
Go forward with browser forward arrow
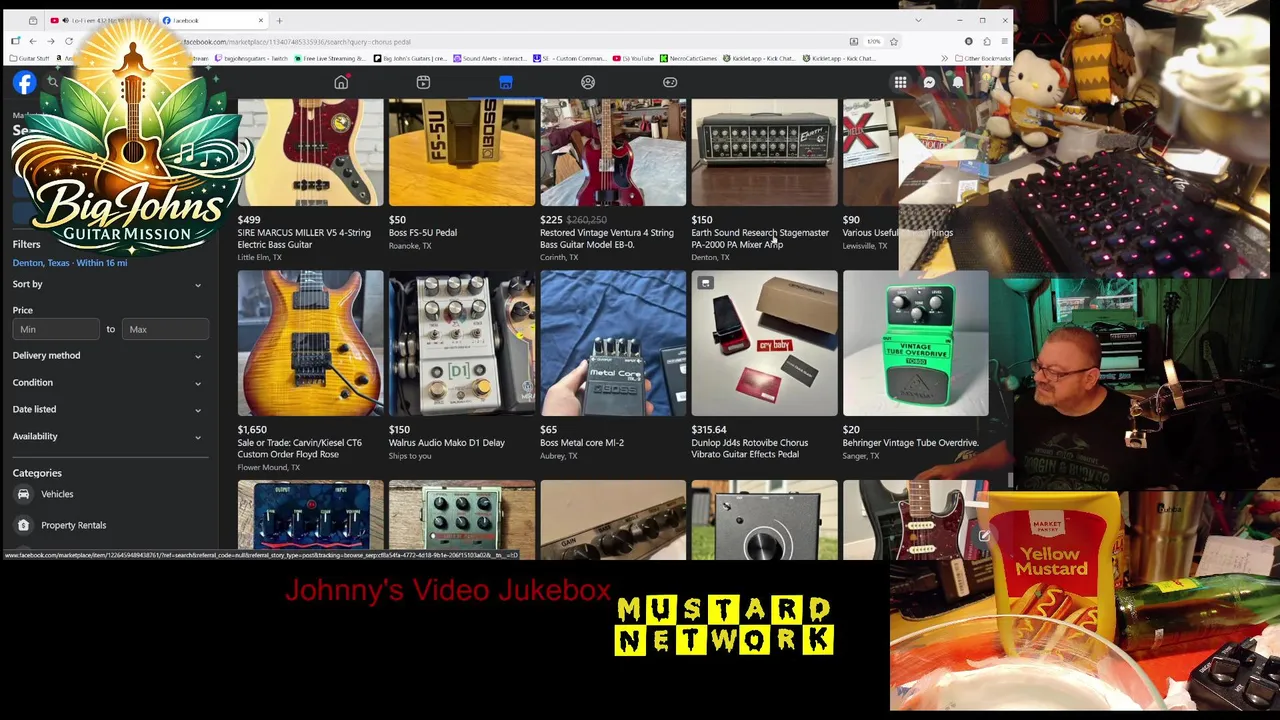point(50,41)
